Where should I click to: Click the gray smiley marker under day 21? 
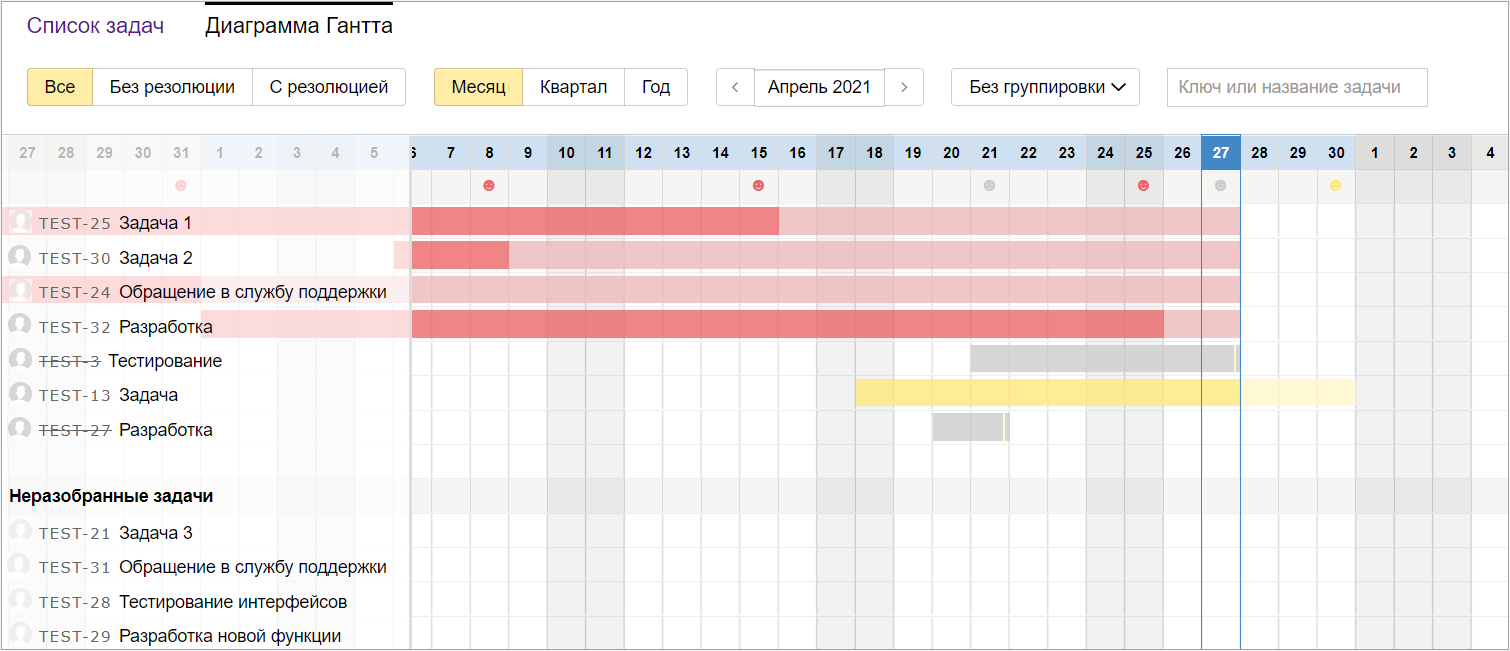click(x=989, y=185)
